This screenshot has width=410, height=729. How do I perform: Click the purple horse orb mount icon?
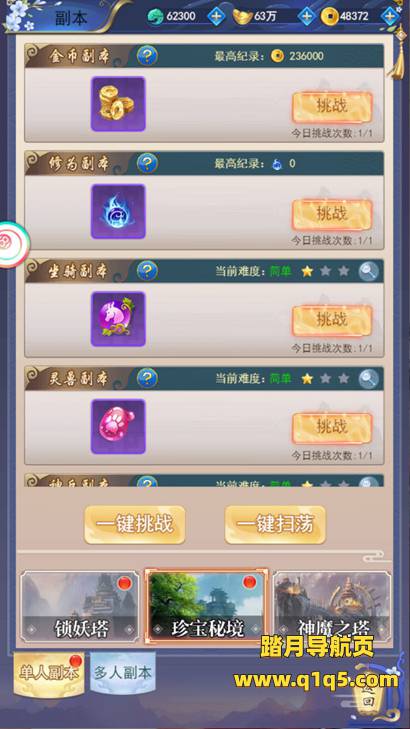click(x=118, y=319)
